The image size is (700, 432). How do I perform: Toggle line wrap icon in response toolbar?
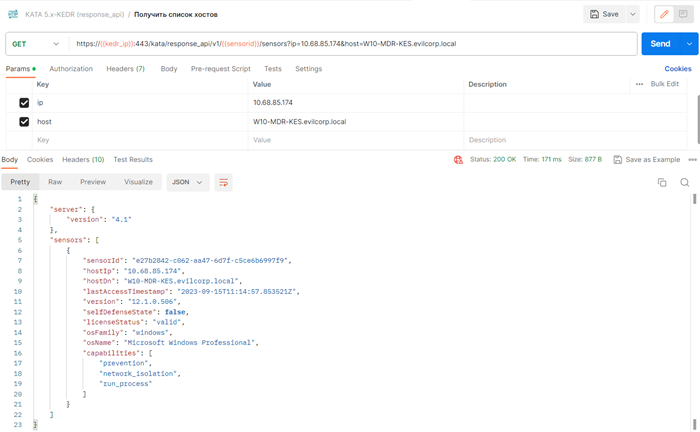point(223,182)
